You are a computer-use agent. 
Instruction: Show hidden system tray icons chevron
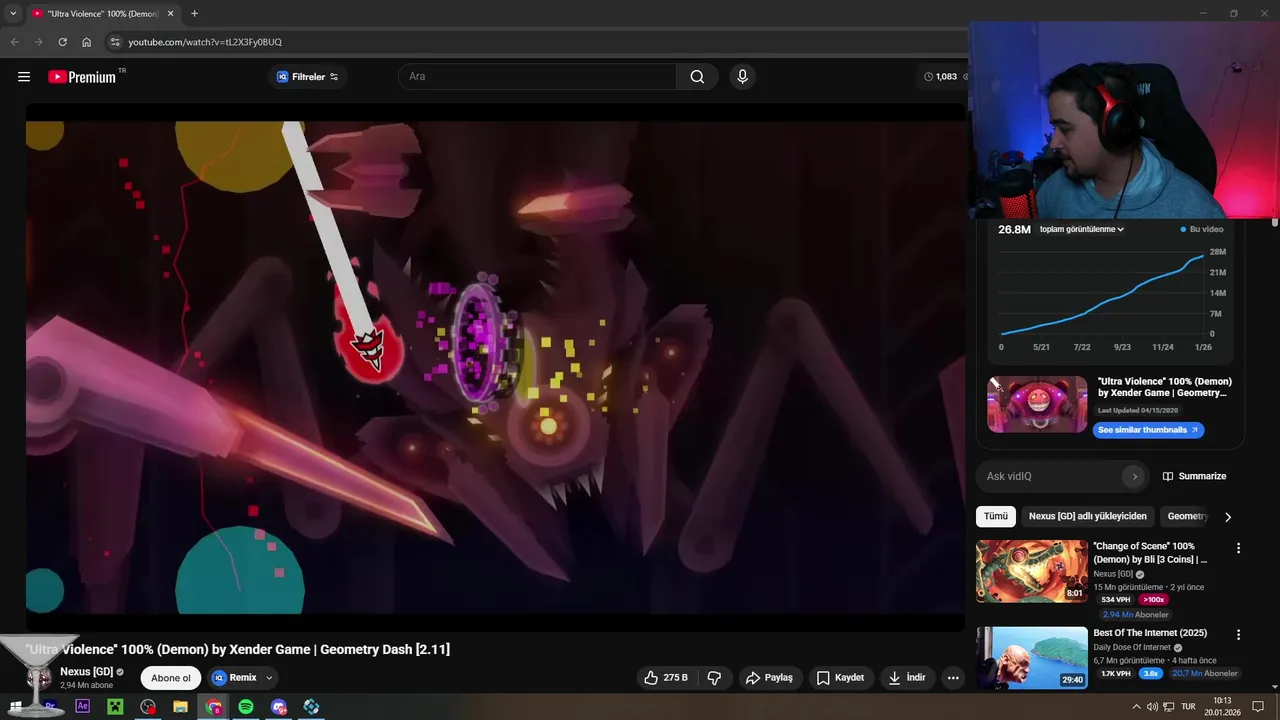coord(1136,707)
